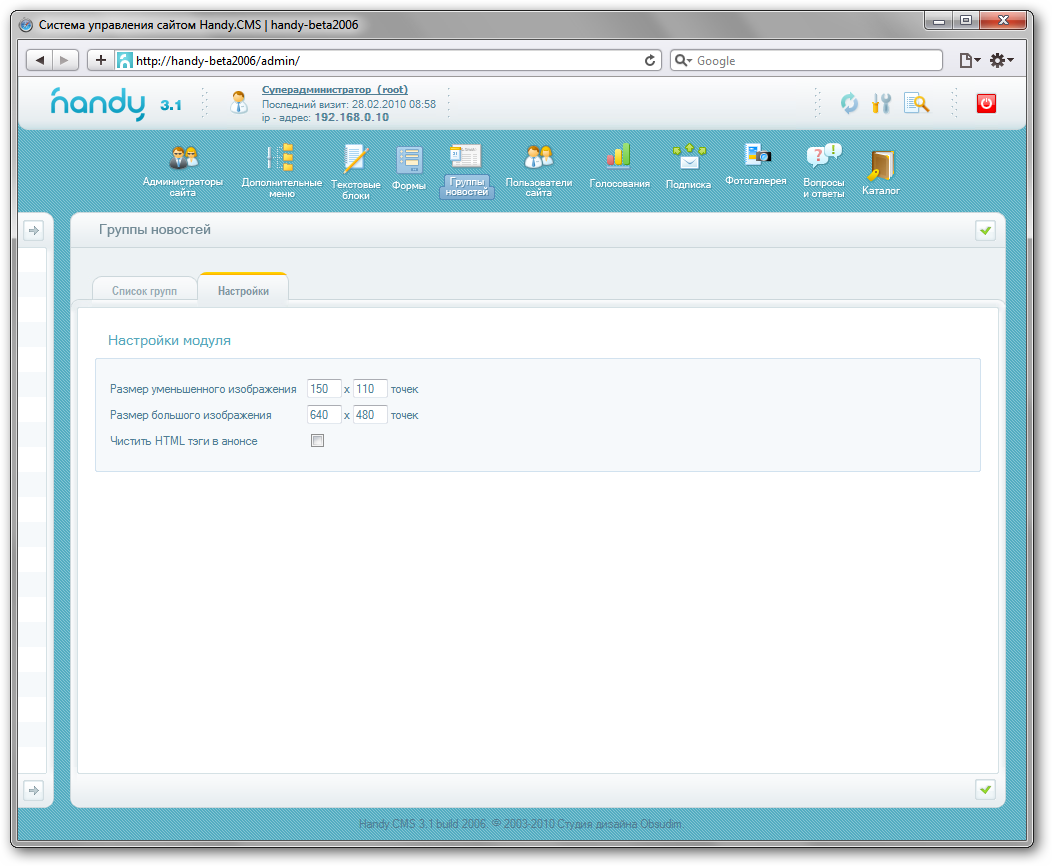Open the Текстовые блоки module

pos(355,170)
